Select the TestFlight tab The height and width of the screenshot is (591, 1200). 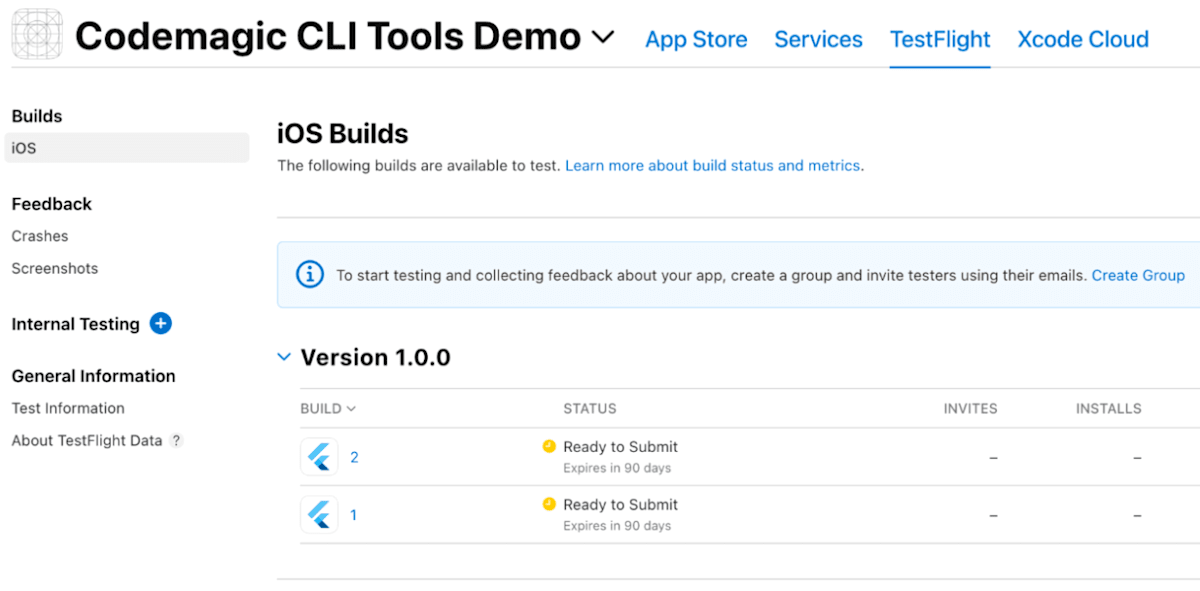point(940,39)
